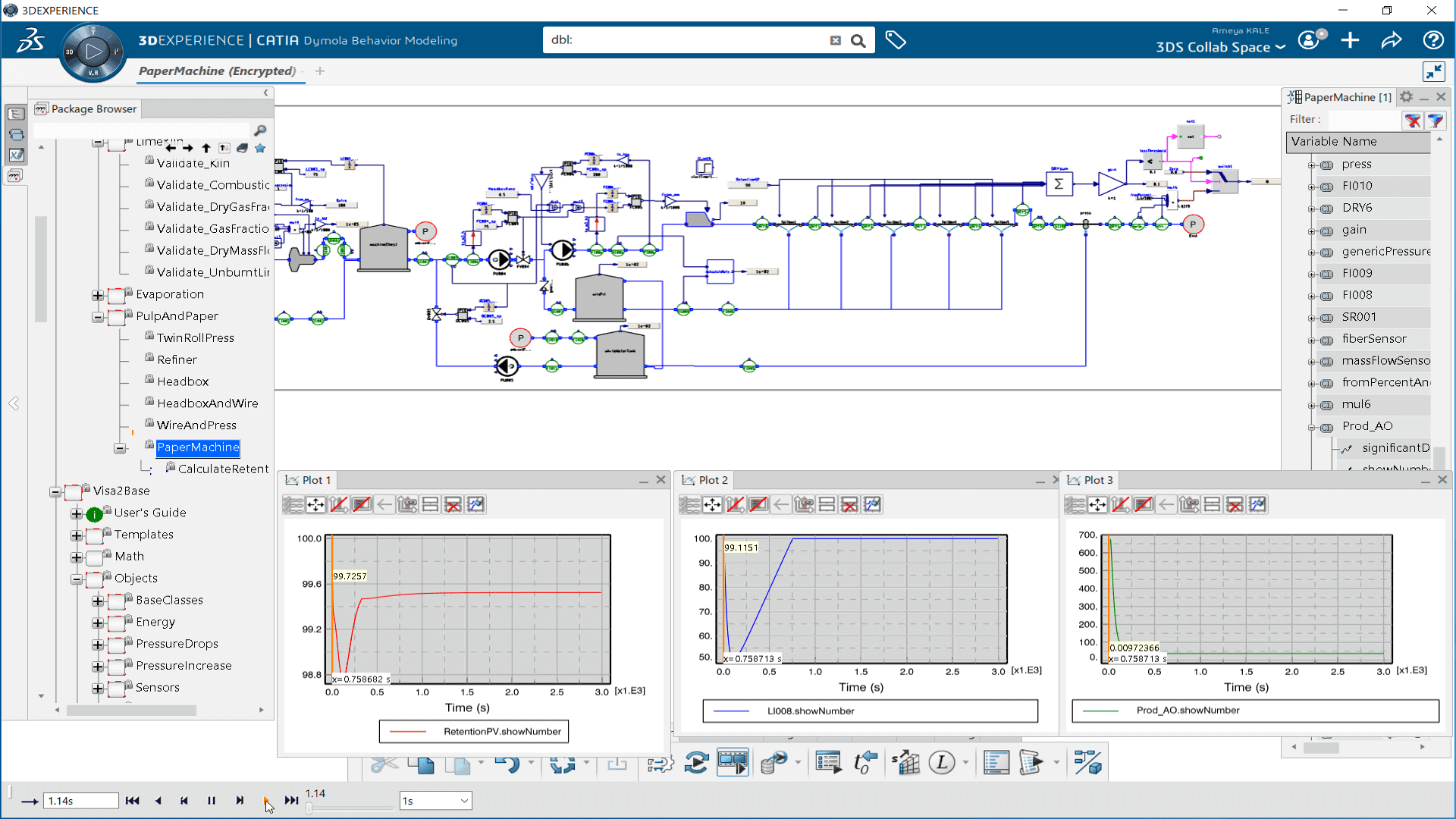Viewport: 1456px width, 819px height.
Task: Expand the Evaporation package node
Action: (x=98, y=295)
